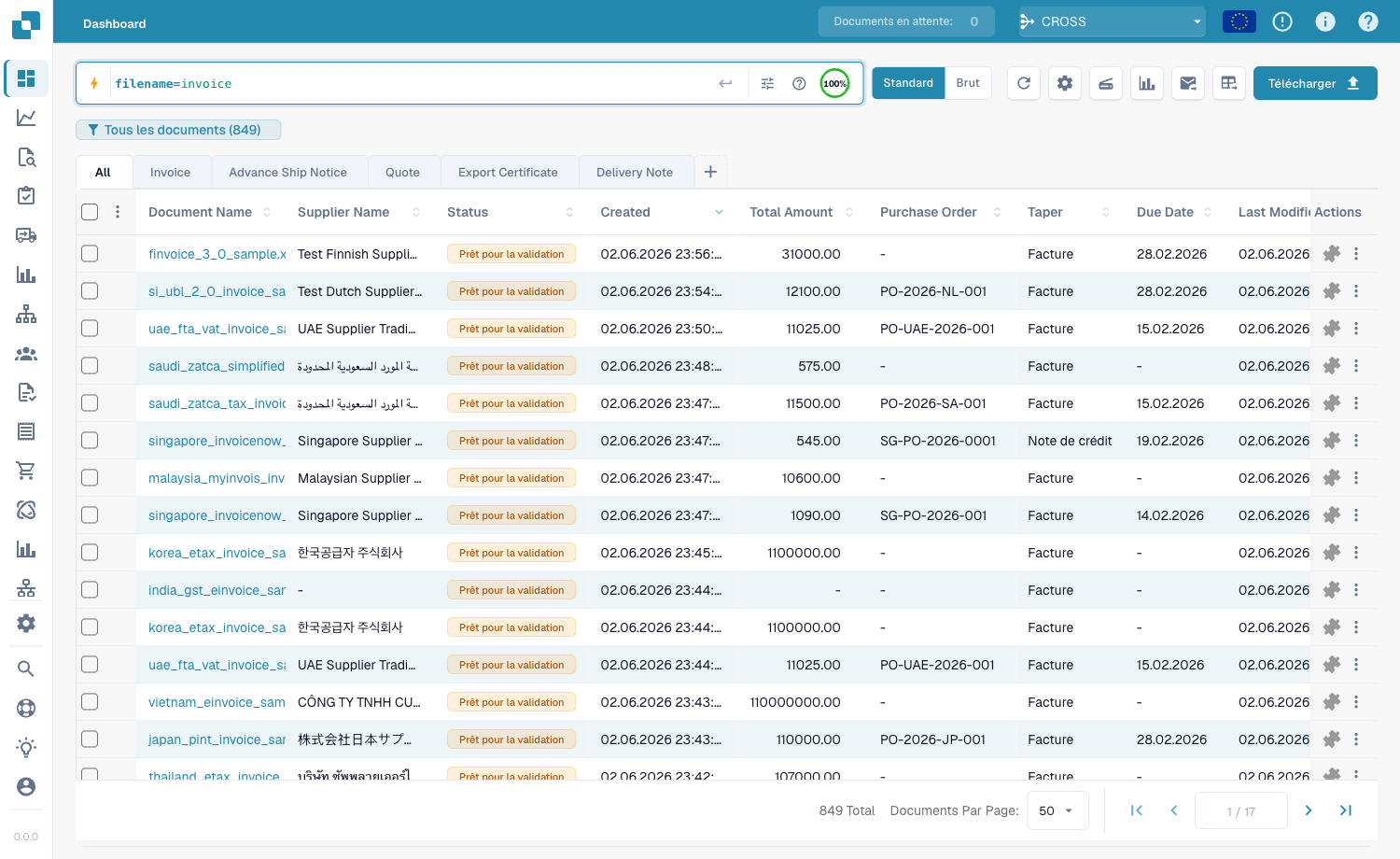Switch to the Invoice tab

click(x=170, y=172)
